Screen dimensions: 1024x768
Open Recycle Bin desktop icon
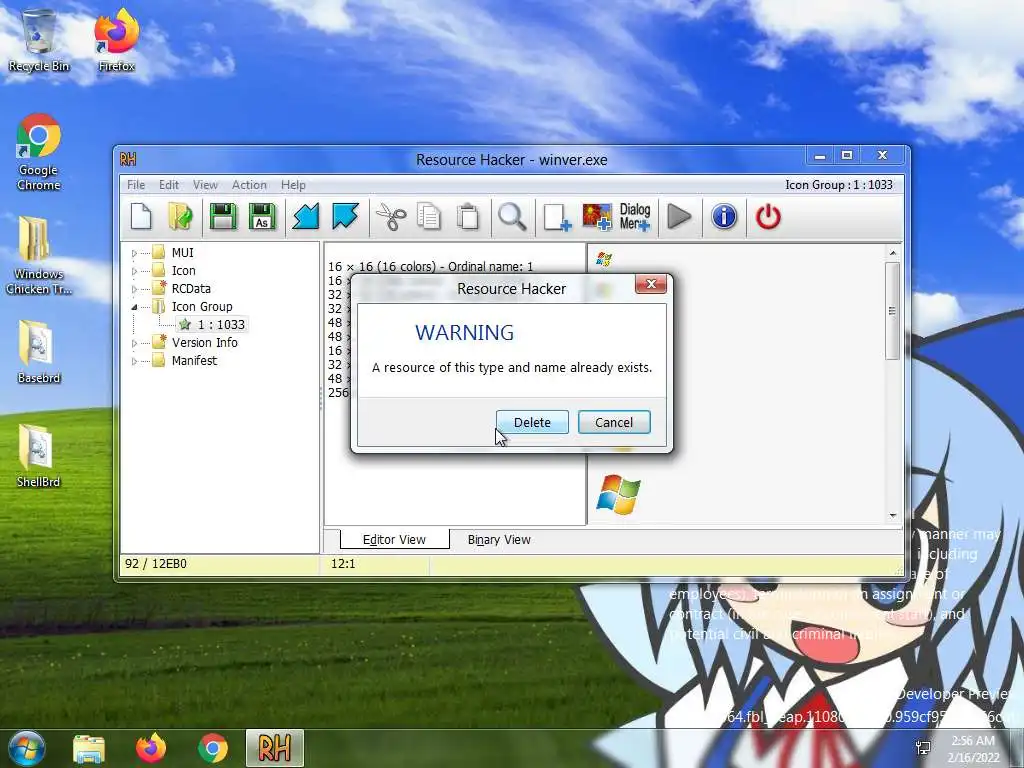pyautogui.click(x=39, y=40)
